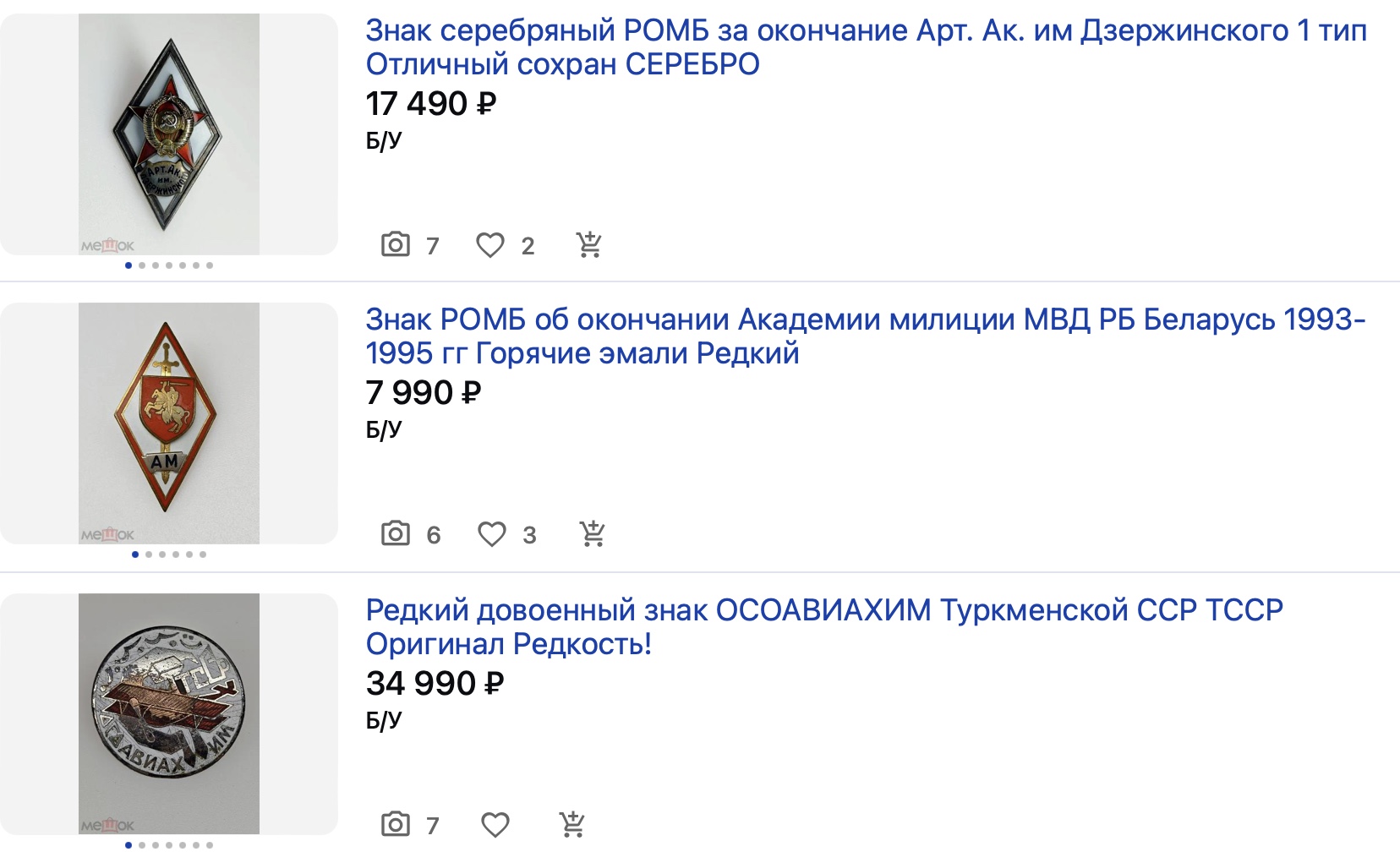Click camera icon on the Дзержинского listing

[x=396, y=245]
